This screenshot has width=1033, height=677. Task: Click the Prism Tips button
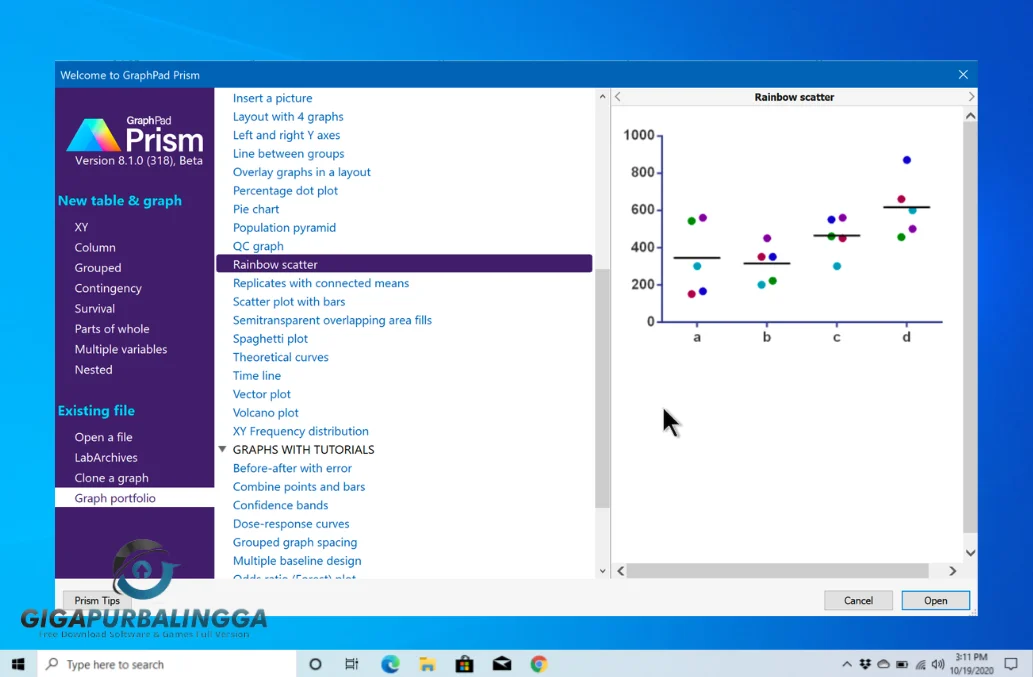point(97,600)
